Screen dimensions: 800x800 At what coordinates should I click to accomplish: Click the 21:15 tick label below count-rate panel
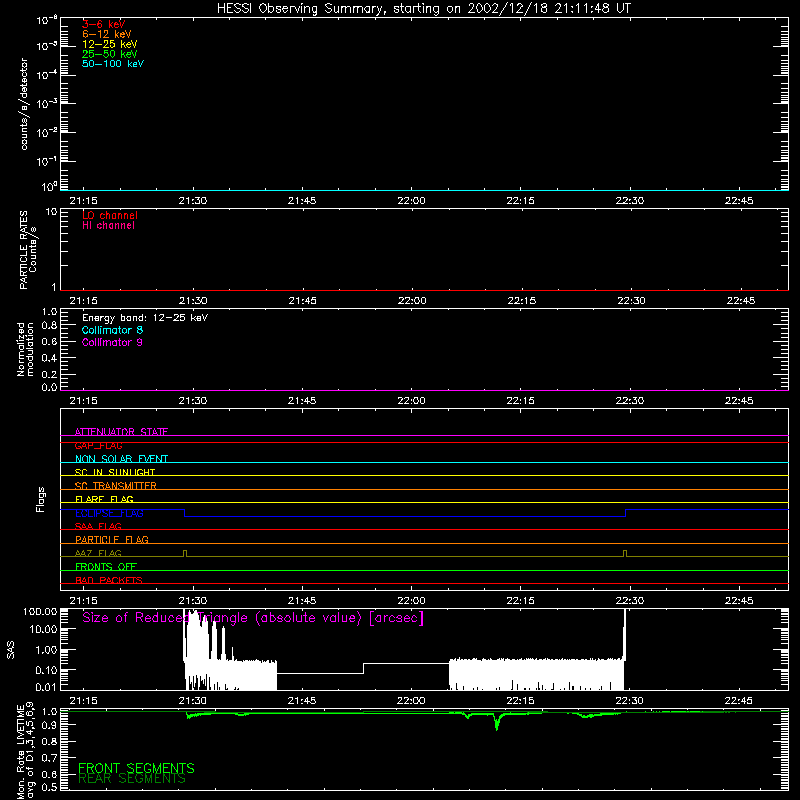coord(83,201)
